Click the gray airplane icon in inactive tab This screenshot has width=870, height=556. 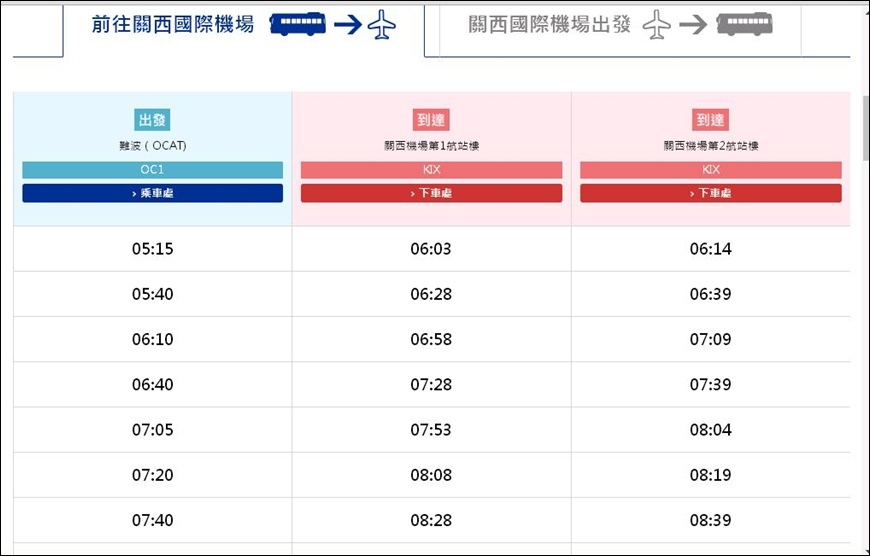point(657,25)
